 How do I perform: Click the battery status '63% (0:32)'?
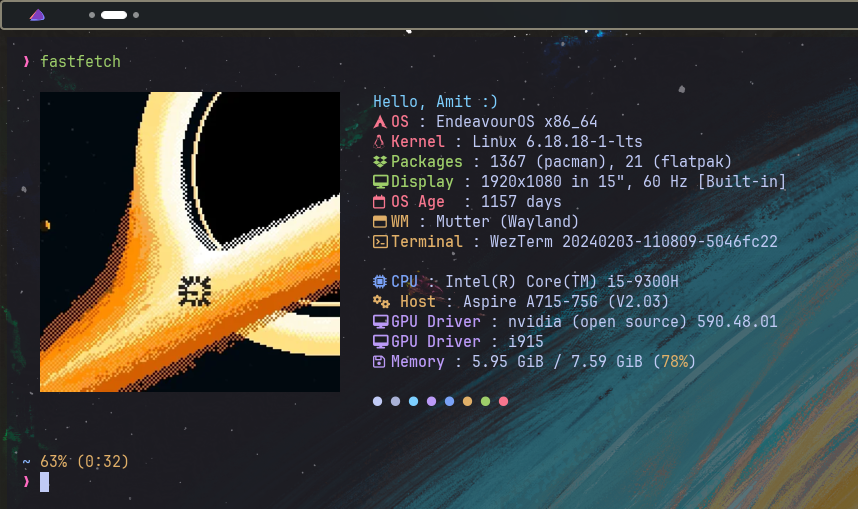[x=85, y=461]
